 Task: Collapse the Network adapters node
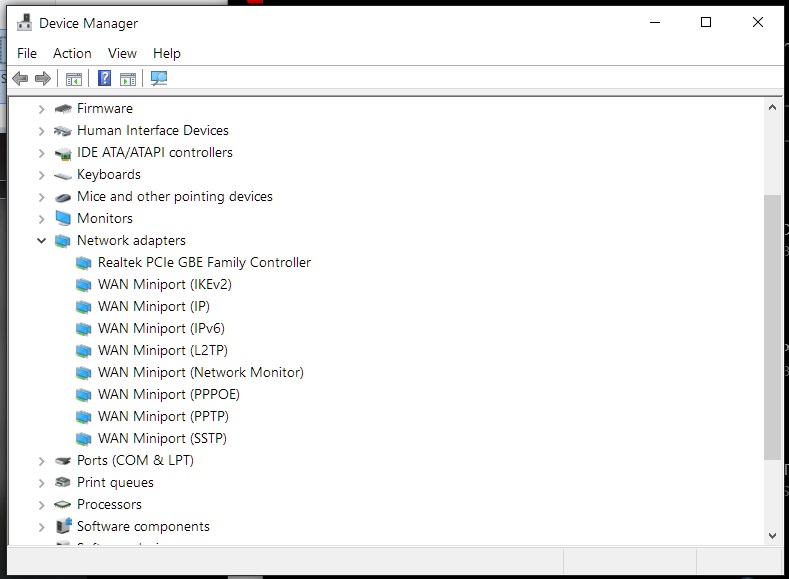point(42,241)
